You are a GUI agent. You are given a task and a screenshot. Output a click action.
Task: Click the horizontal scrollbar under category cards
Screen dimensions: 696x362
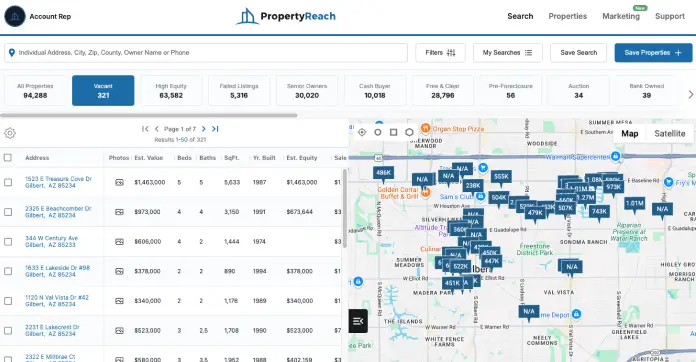pos(149,115)
